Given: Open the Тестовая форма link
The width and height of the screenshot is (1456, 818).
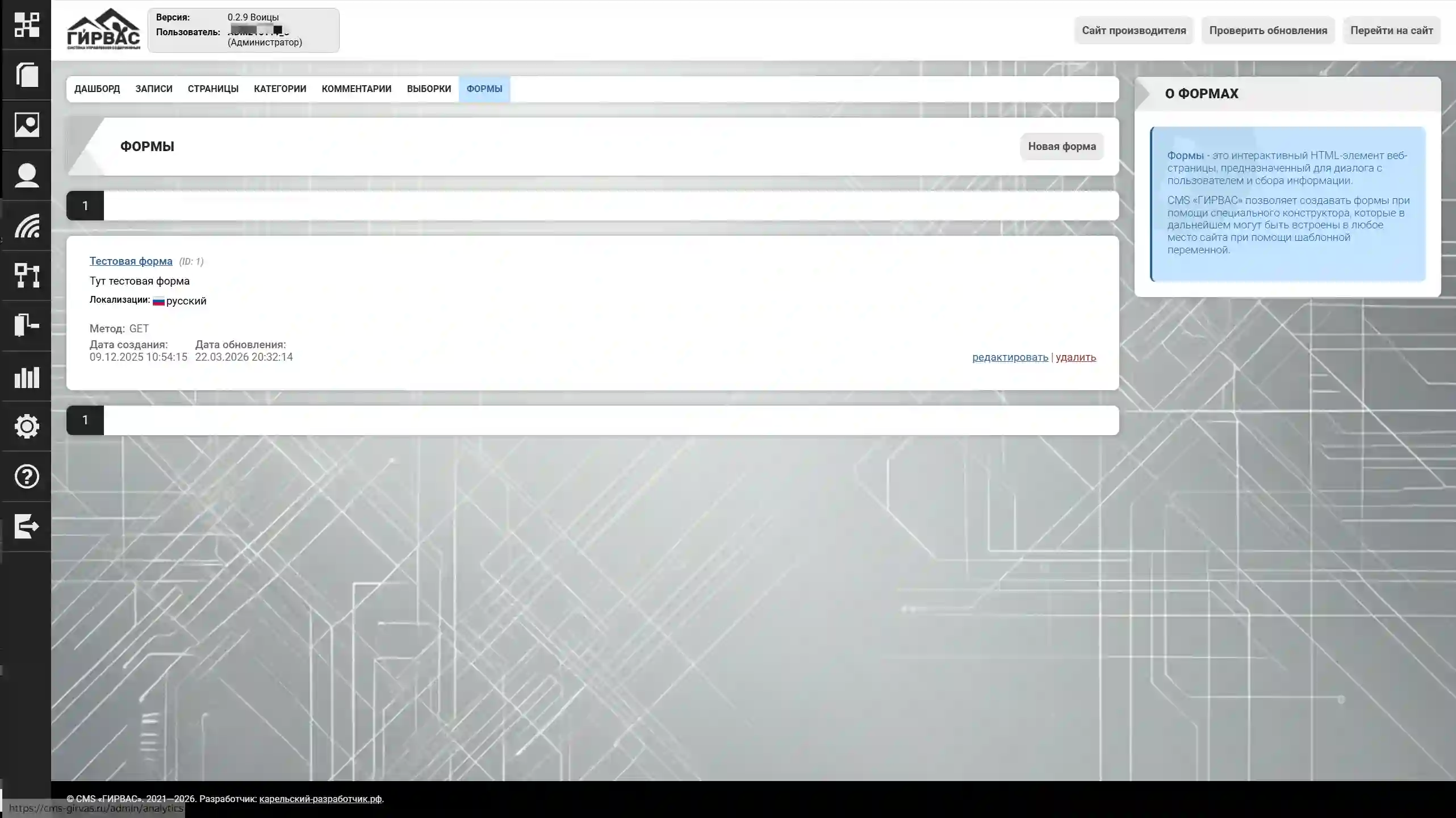Looking at the screenshot, I should 131,261.
